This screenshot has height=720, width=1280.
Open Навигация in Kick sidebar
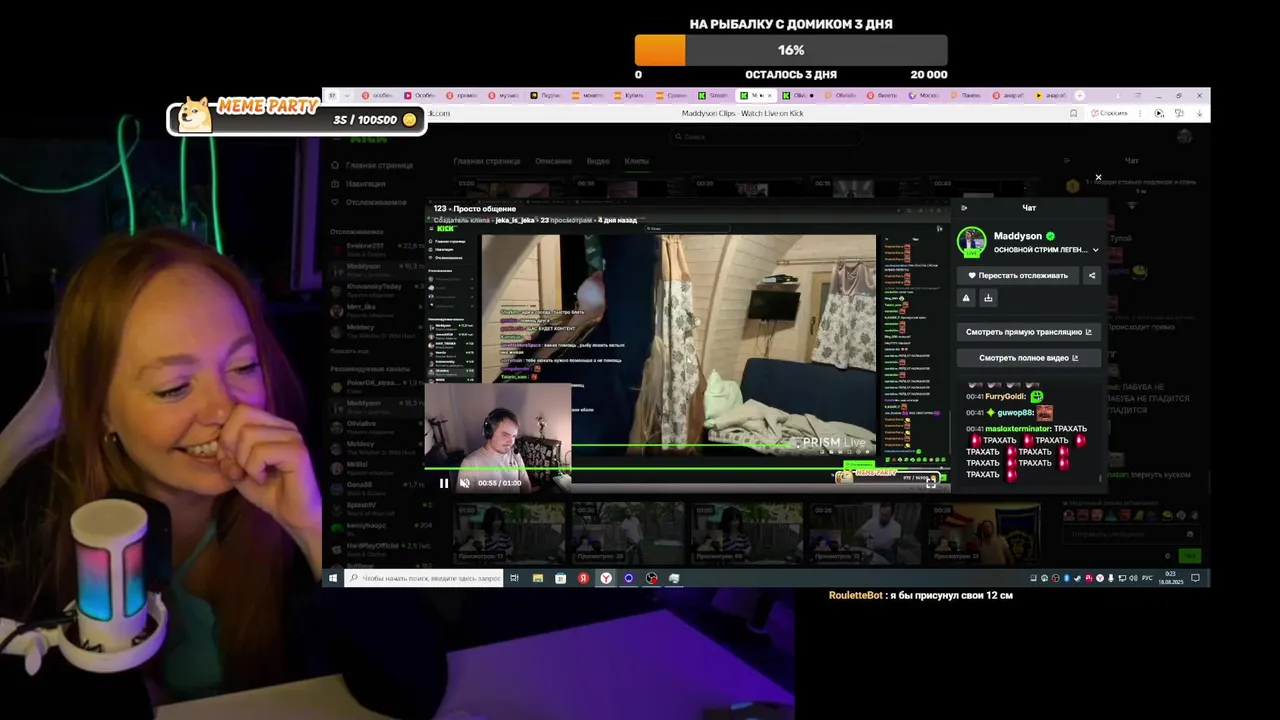[x=358, y=184]
